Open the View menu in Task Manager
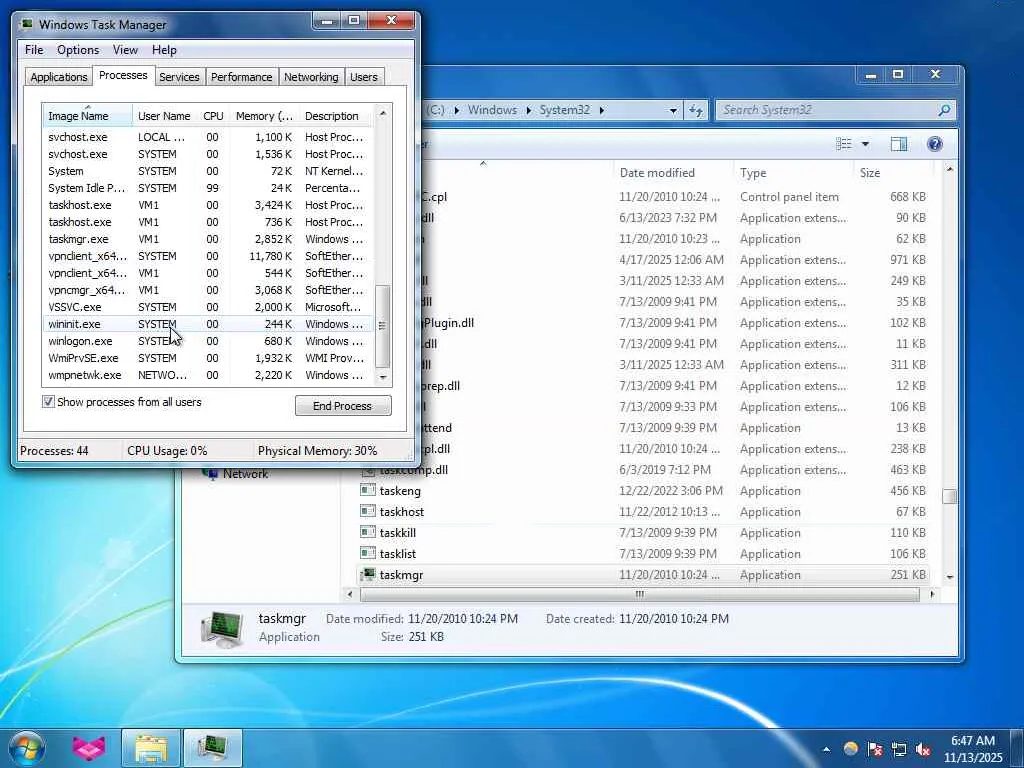 point(125,50)
